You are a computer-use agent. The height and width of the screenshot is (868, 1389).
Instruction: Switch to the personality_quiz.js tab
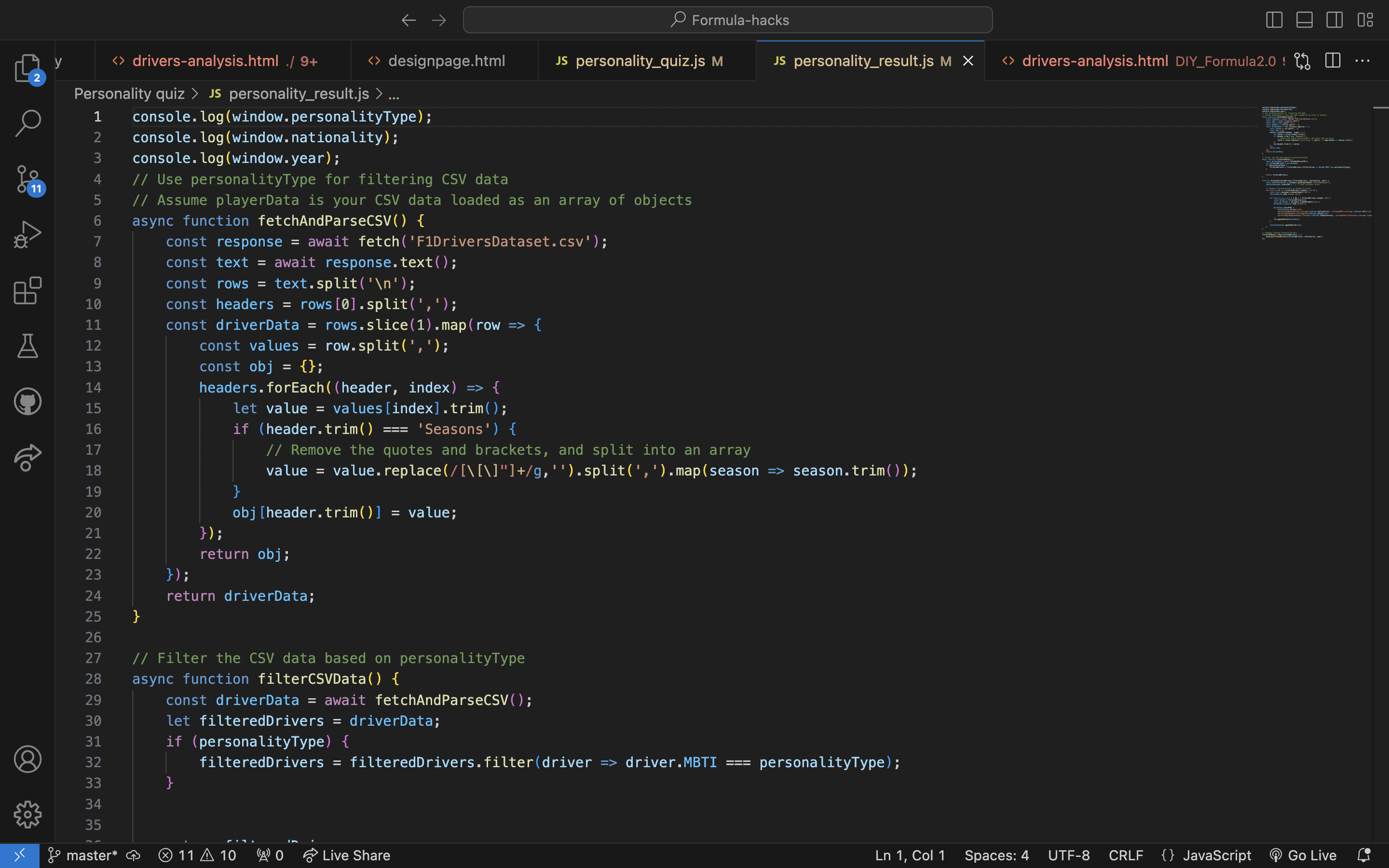tap(640, 61)
